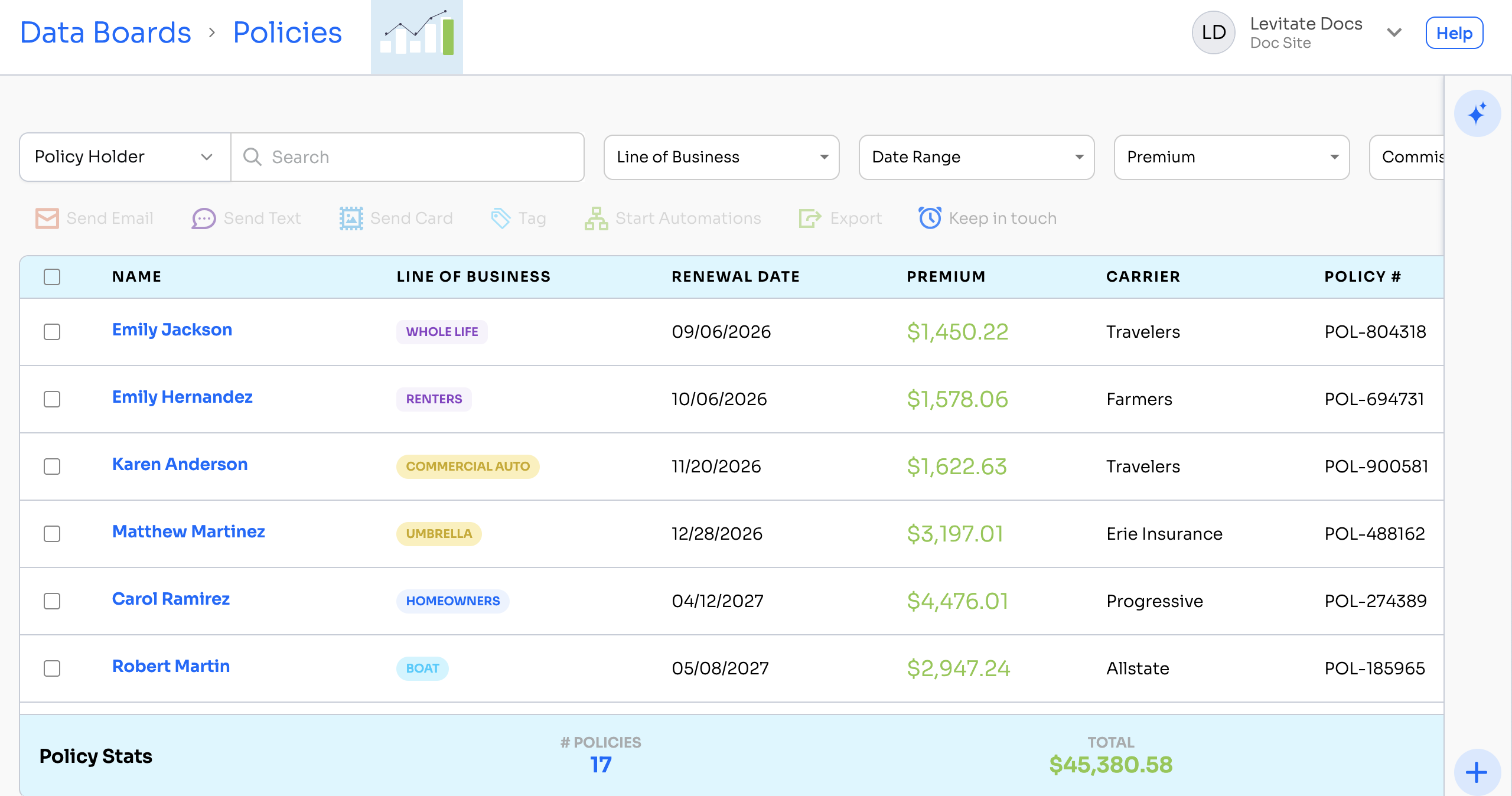Click the Send Card stamp icon
The image size is (1512, 796).
click(x=351, y=218)
